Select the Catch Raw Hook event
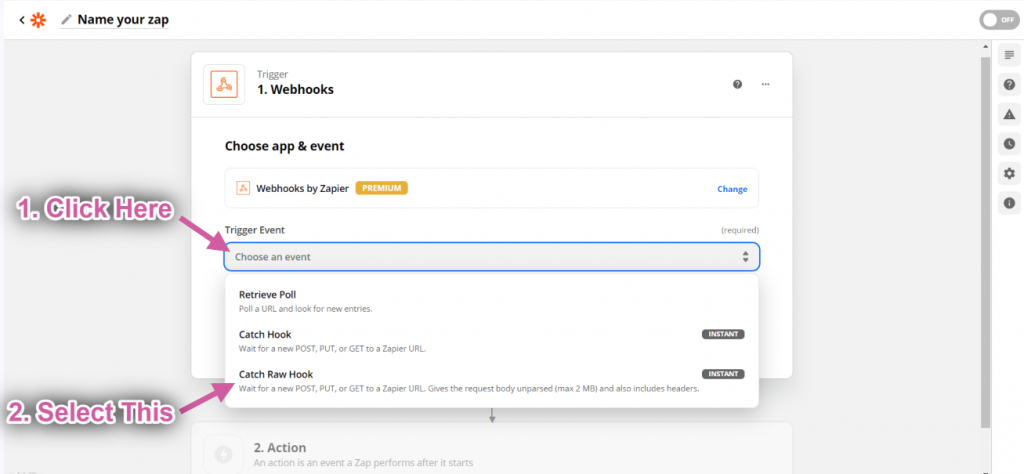Image resolution: width=1024 pixels, height=474 pixels. (492, 381)
